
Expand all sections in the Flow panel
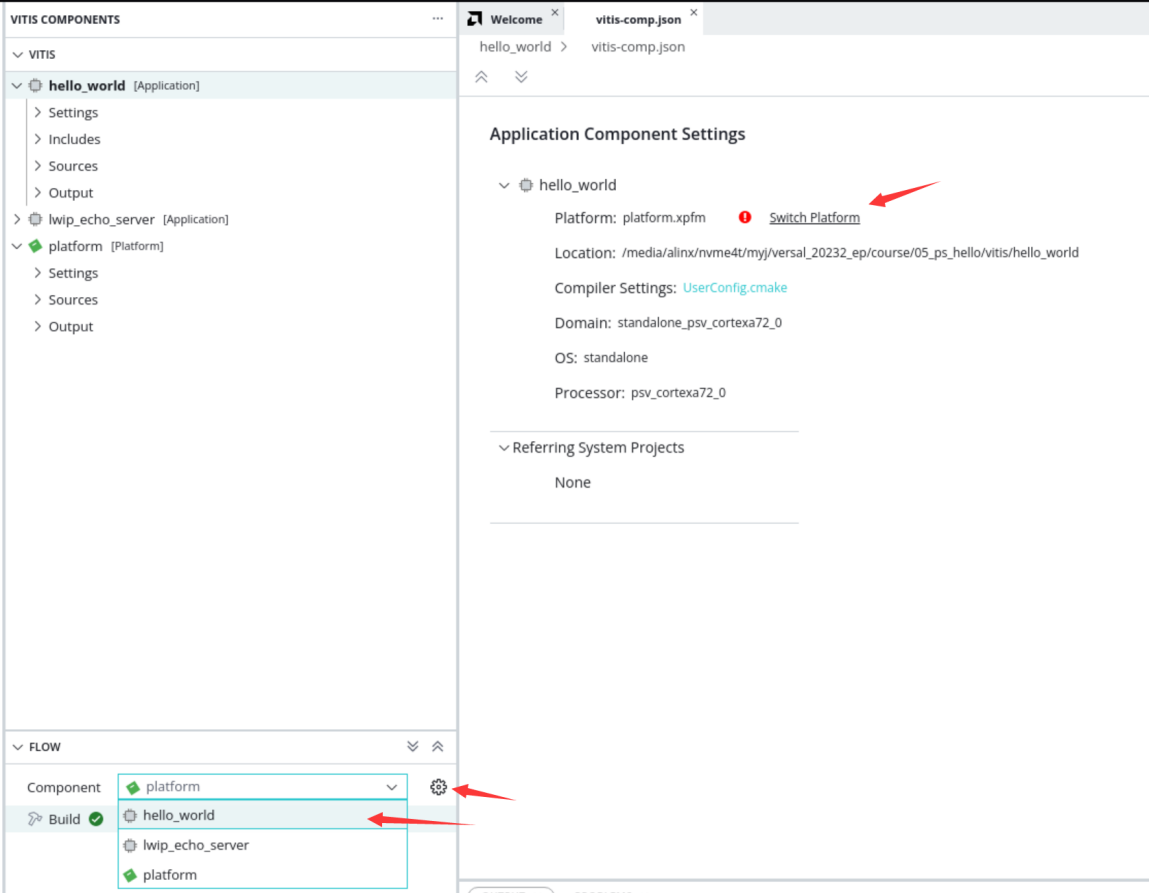413,746
